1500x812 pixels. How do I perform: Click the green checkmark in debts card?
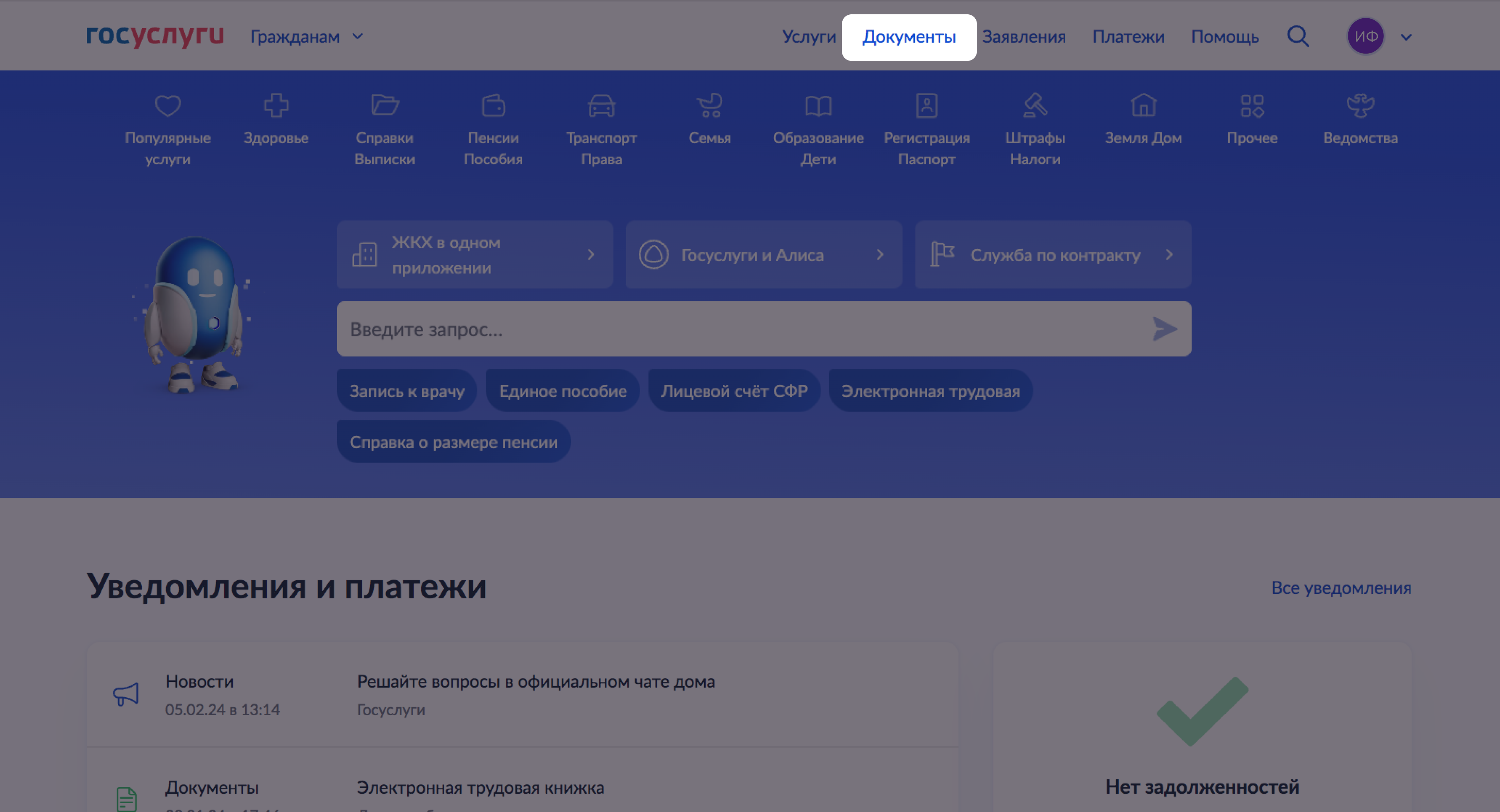click(1202, 711)
